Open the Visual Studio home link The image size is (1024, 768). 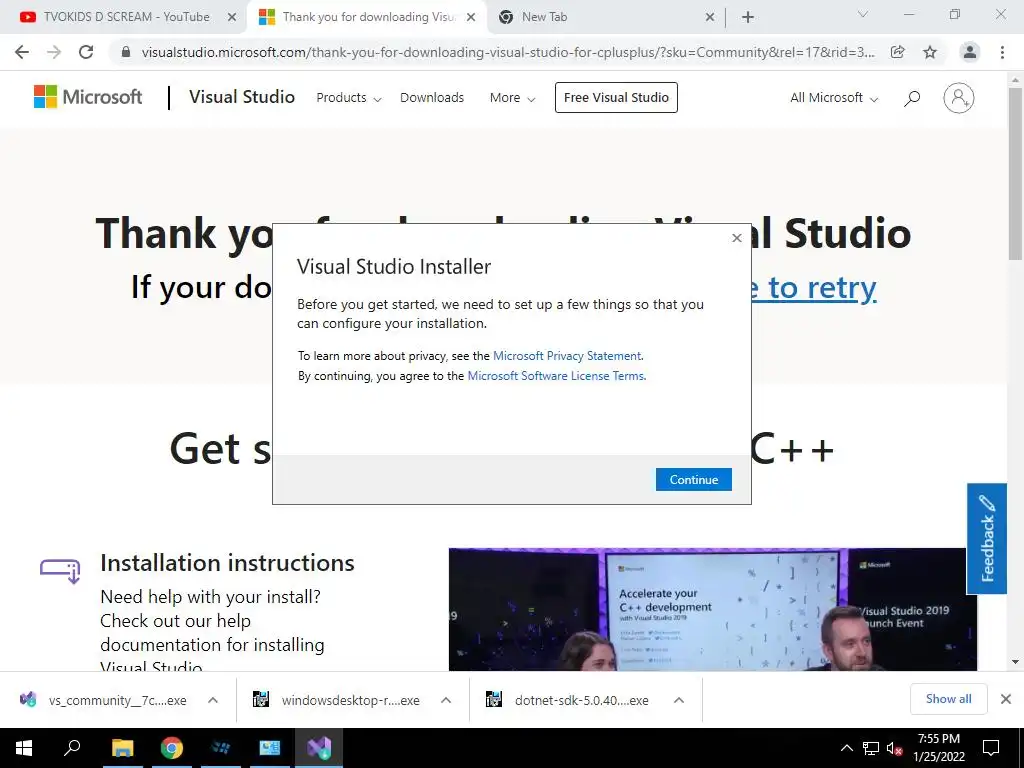(x=242, y=97)
